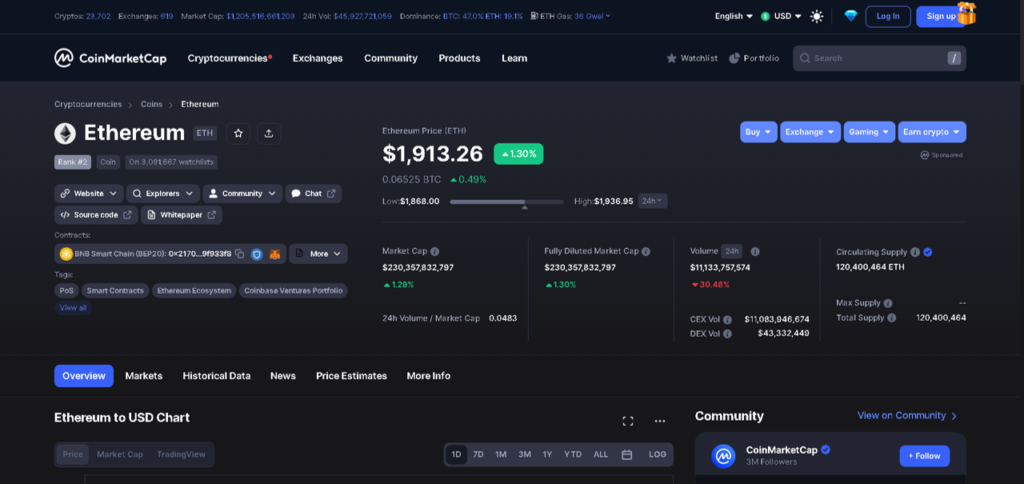Screen dimensions: 1024x484
Task: Select the 1M chart range
Action: [501, 455]
